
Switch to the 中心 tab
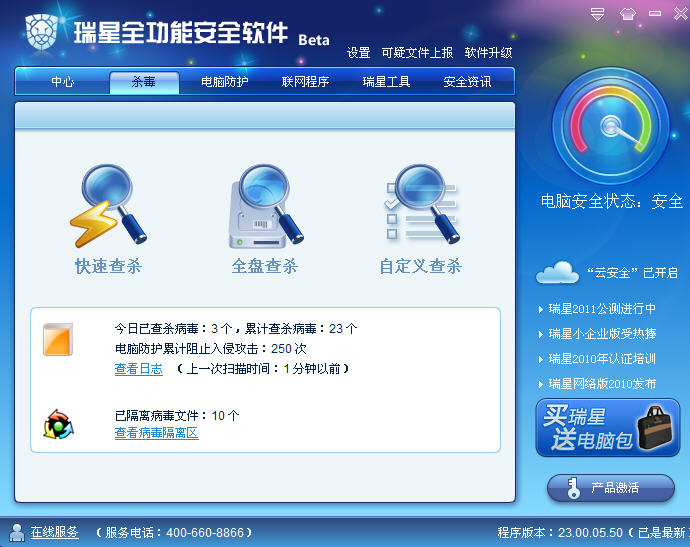click(62, 82)
